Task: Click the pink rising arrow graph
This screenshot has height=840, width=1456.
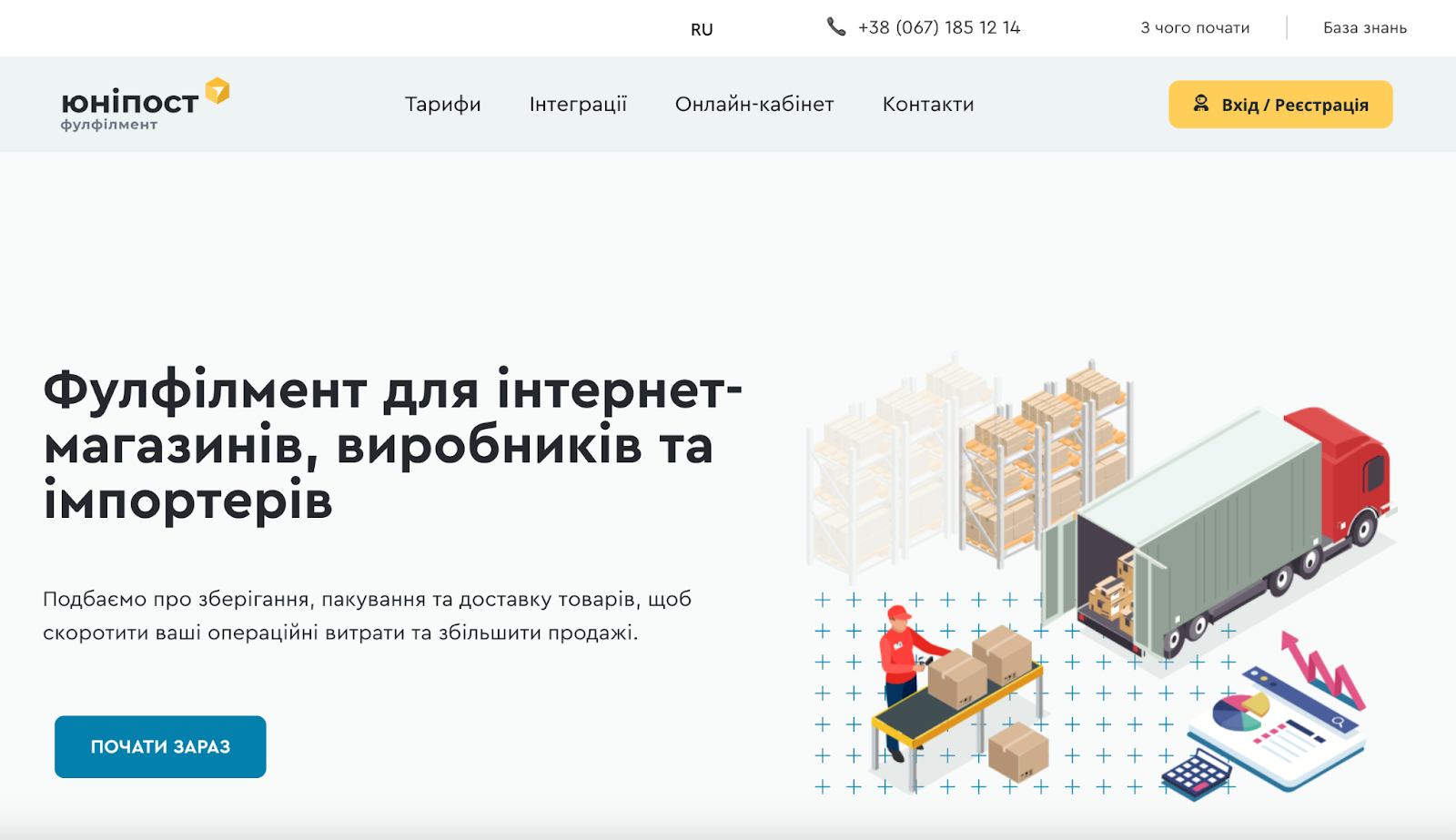Action: (x=1321, y=669)
